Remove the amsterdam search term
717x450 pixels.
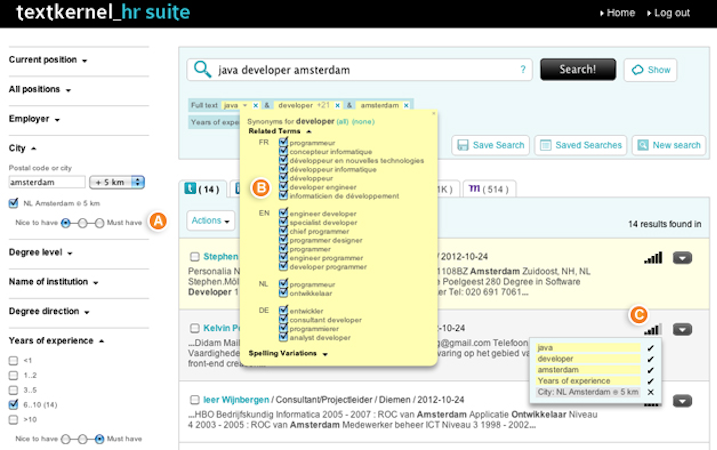pos(406,105)
